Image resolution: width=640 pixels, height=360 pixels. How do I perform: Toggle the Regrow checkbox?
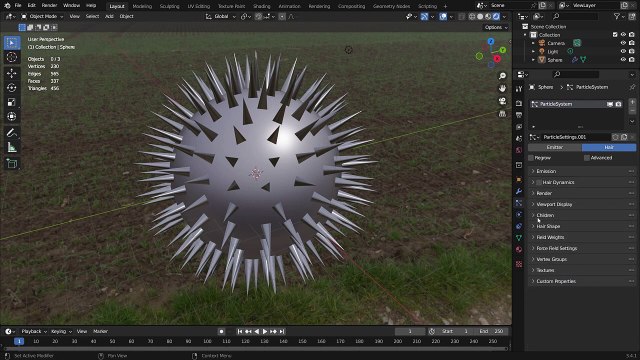tap(531, 158)
